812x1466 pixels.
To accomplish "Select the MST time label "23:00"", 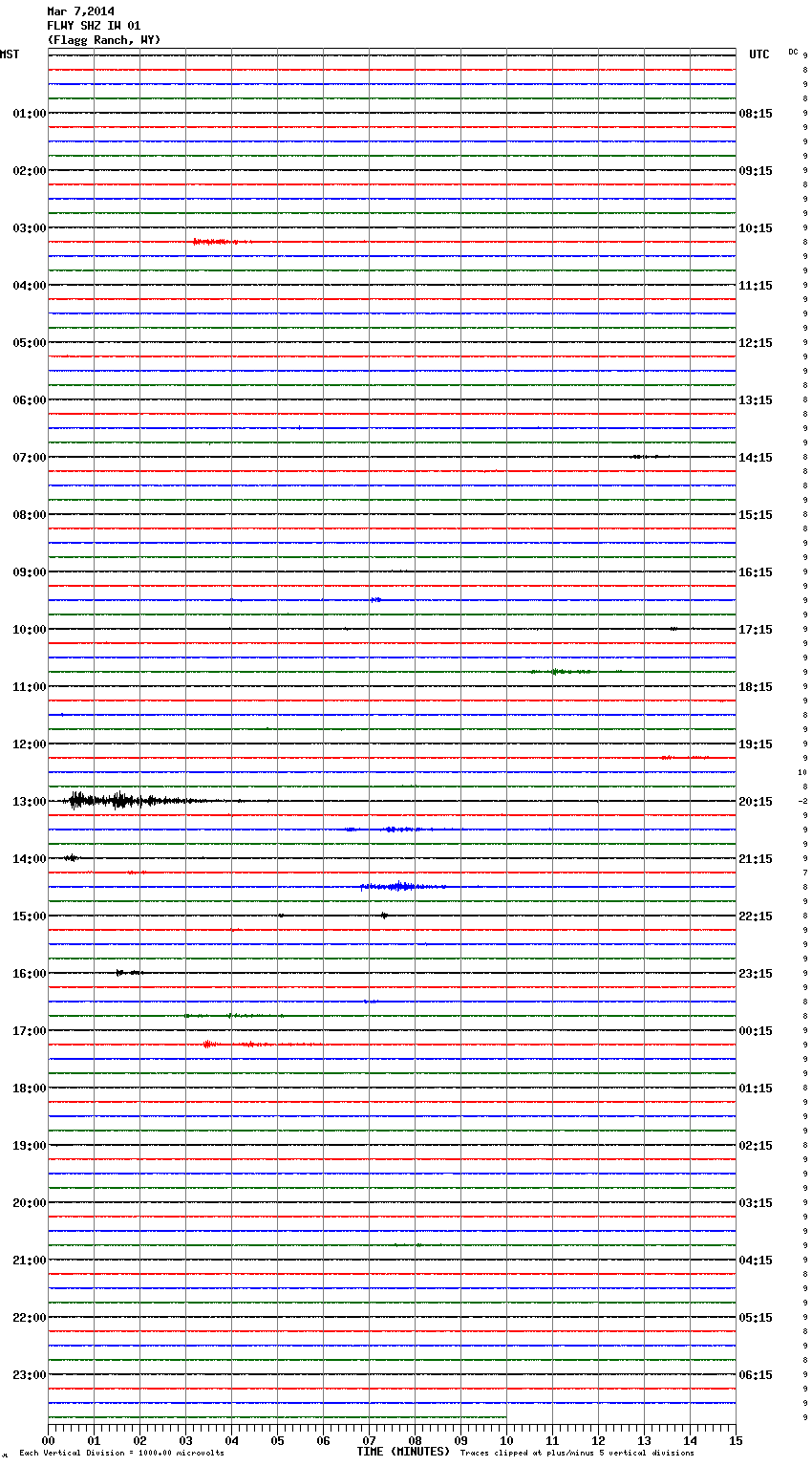I will coord(29,1375).
